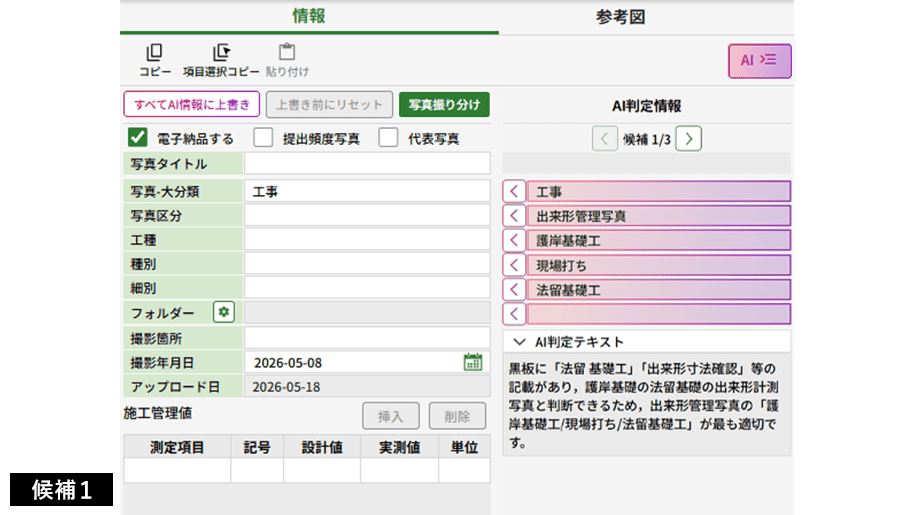Click the 挿入 button
The width and height of the screenshot is (916, 515).
pyautogui.click(x=390, y=416)
